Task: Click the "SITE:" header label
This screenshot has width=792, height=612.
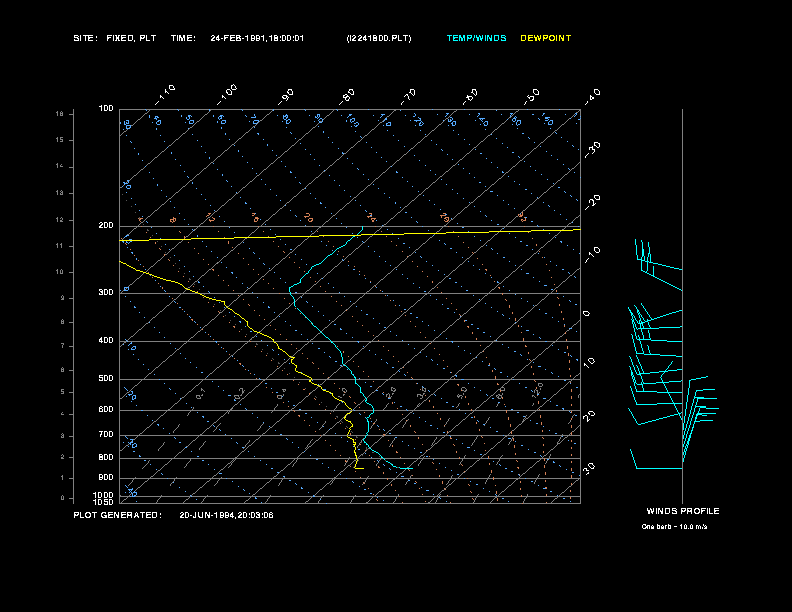Action: tap(85, 38)
